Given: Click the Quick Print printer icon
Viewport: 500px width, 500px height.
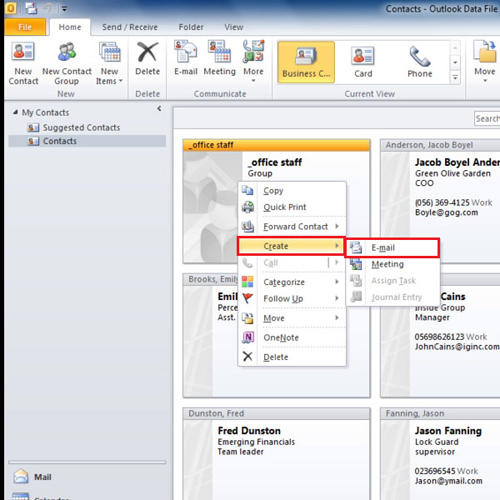Looking at the screenshot, I should click(x=248, y=207).
